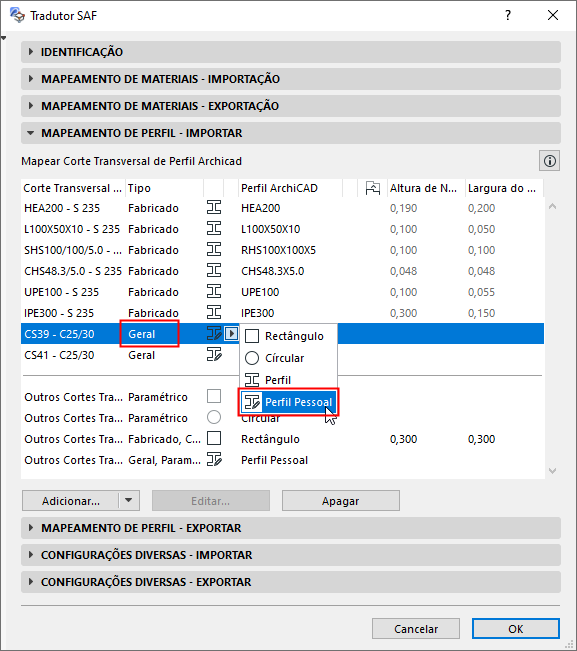Click the profile icon in HEA200 row

tap(214, 207)
